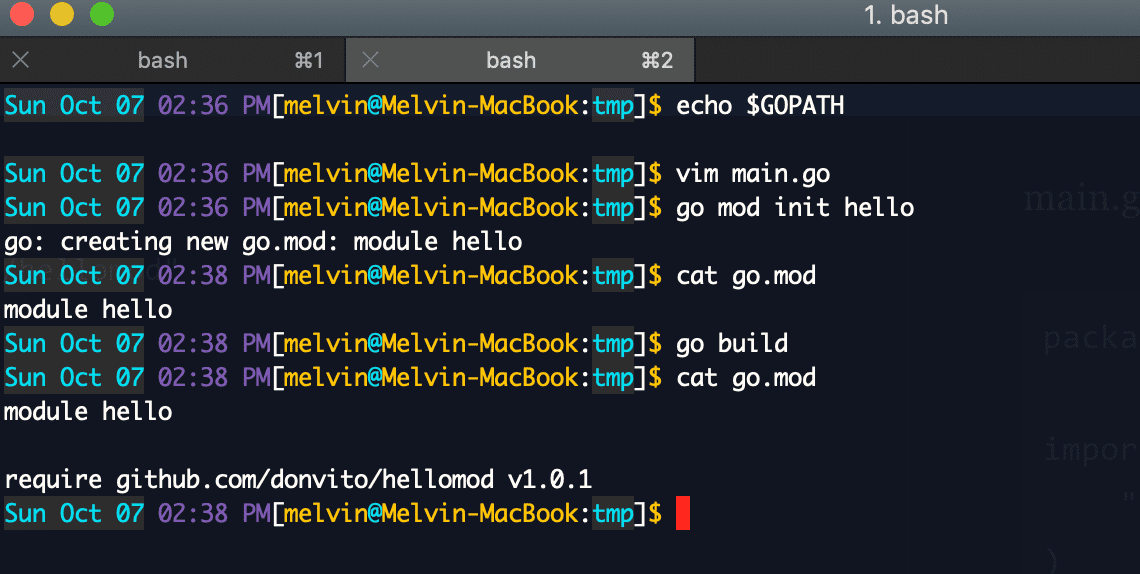
Task: Click the window title '1. bash'
Action: [x=906, y=15]
